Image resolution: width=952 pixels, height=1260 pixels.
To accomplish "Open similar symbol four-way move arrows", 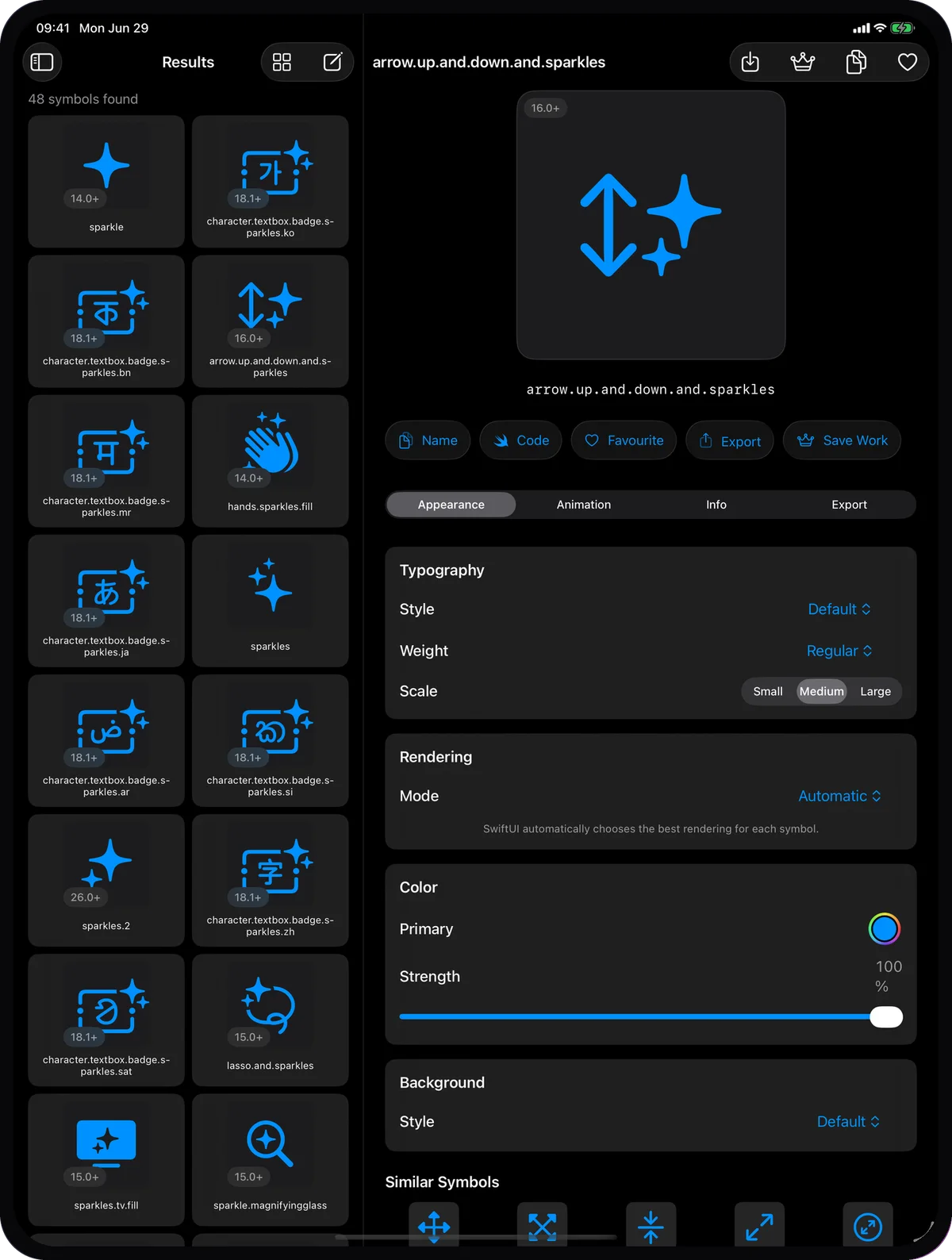I will point(434,1226).
